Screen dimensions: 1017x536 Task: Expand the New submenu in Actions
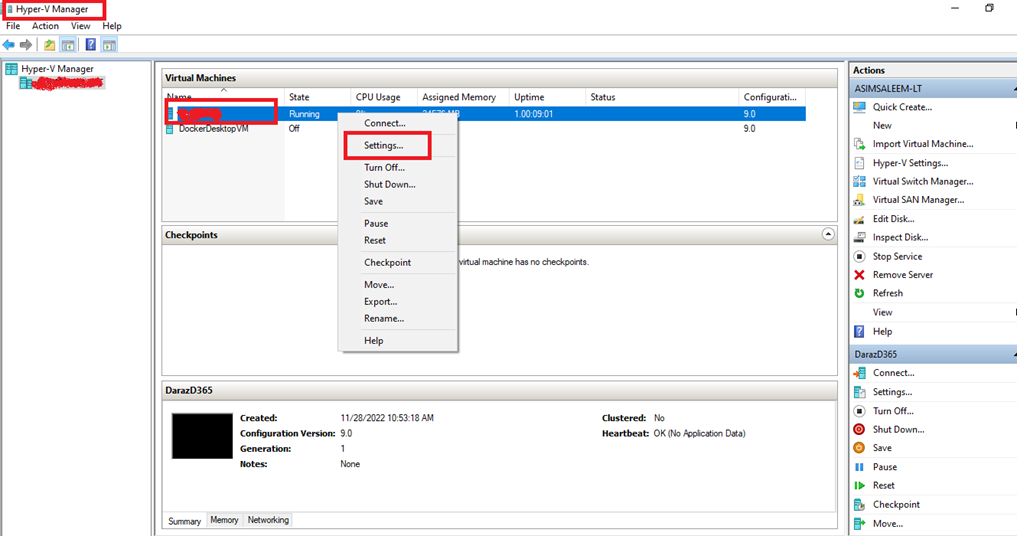tap(1014, 125)
